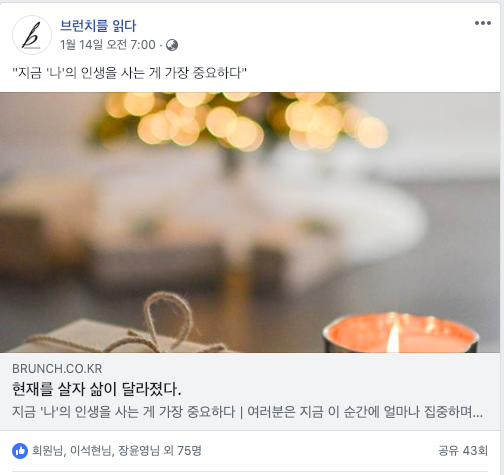Image resolution: width=504 pixels, height=475 pixels.
Task: Click the 브런치를 읽다 page profile avatar
Action: pyautogui.click(x=32, y=35)
